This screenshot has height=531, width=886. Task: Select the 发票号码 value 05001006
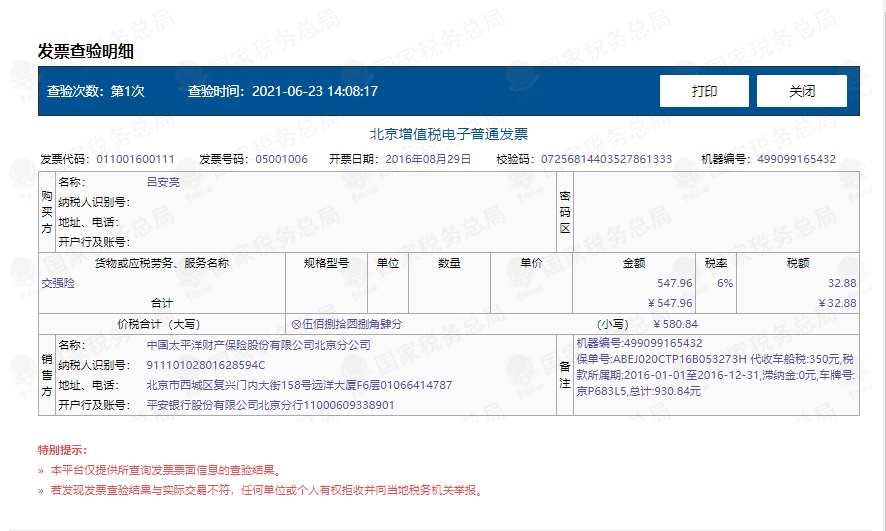tap(281, 159)
